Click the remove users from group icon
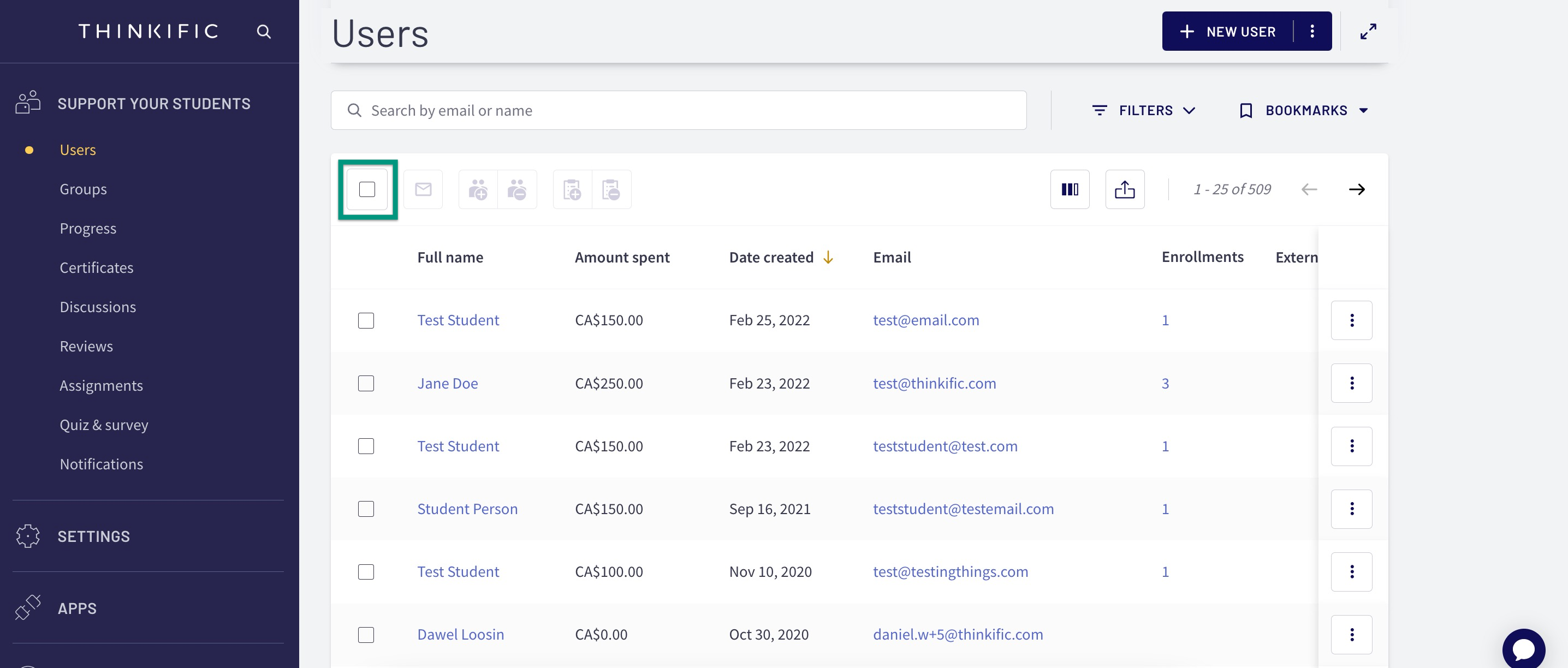 tap(518, 189)
